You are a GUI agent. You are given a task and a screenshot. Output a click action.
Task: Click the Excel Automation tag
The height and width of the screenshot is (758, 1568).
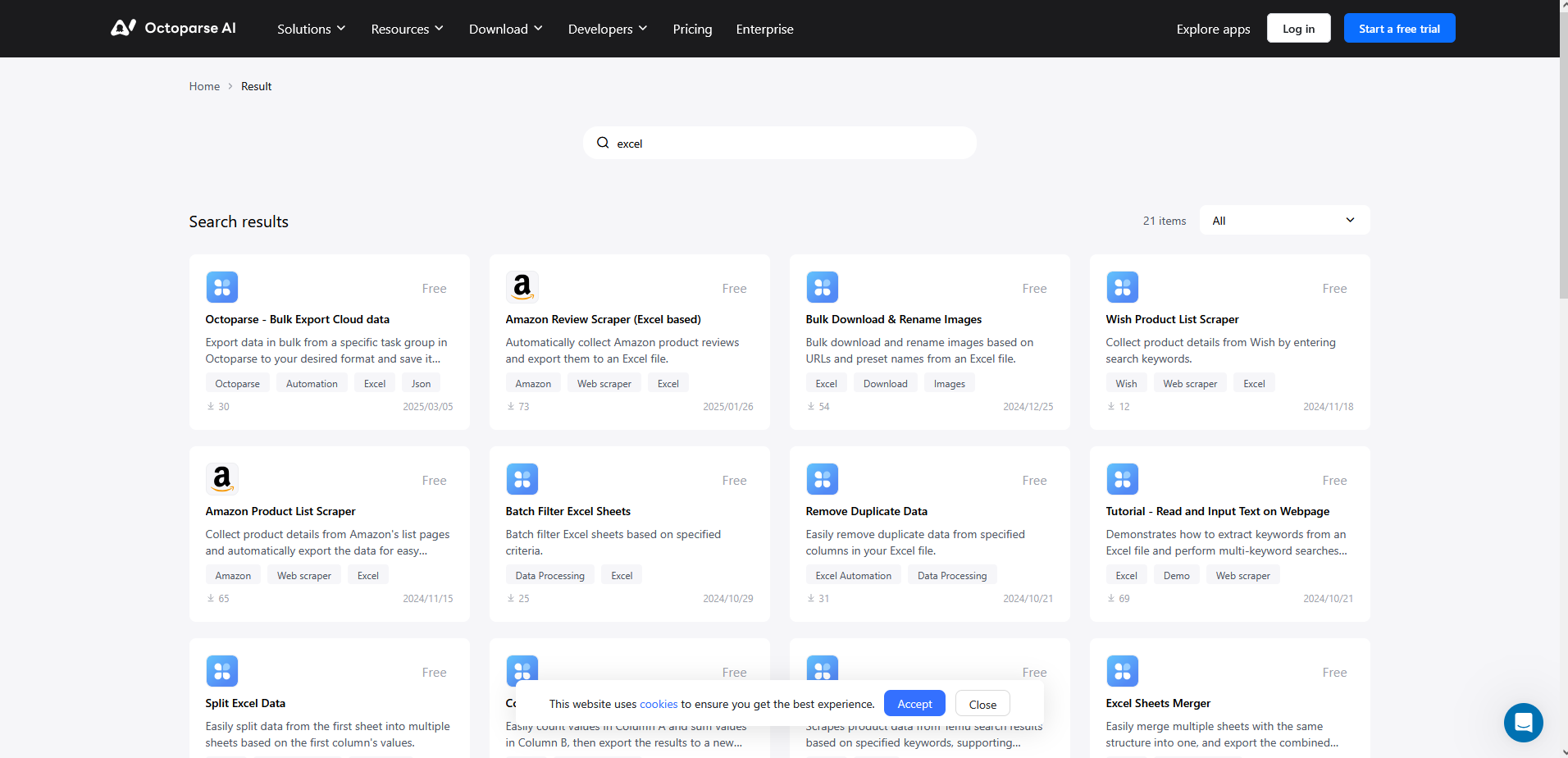853,575
